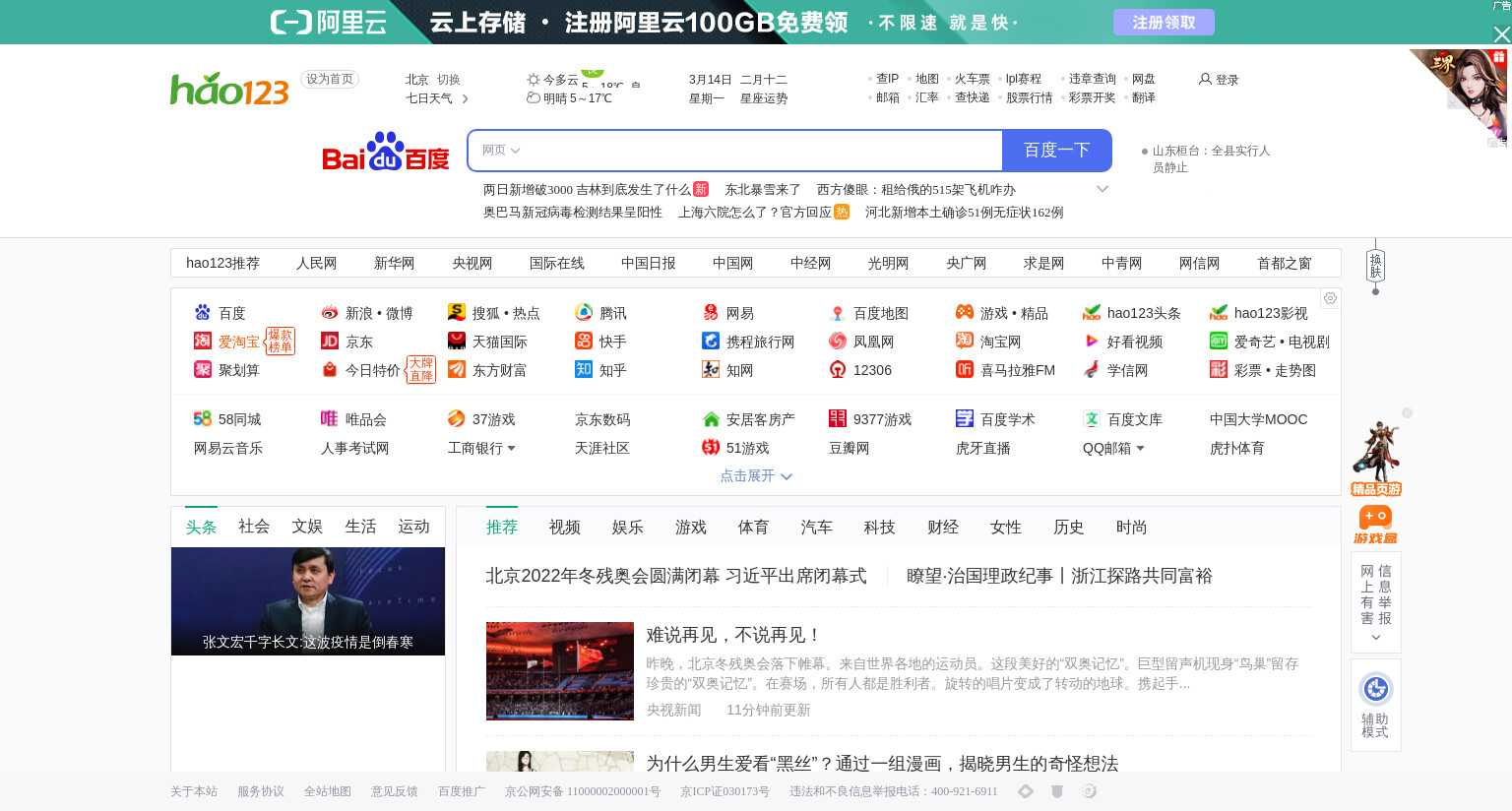This screenshot has width=1512, height=811.
Task: Open the 人民网 link
Action: (317, 263)
